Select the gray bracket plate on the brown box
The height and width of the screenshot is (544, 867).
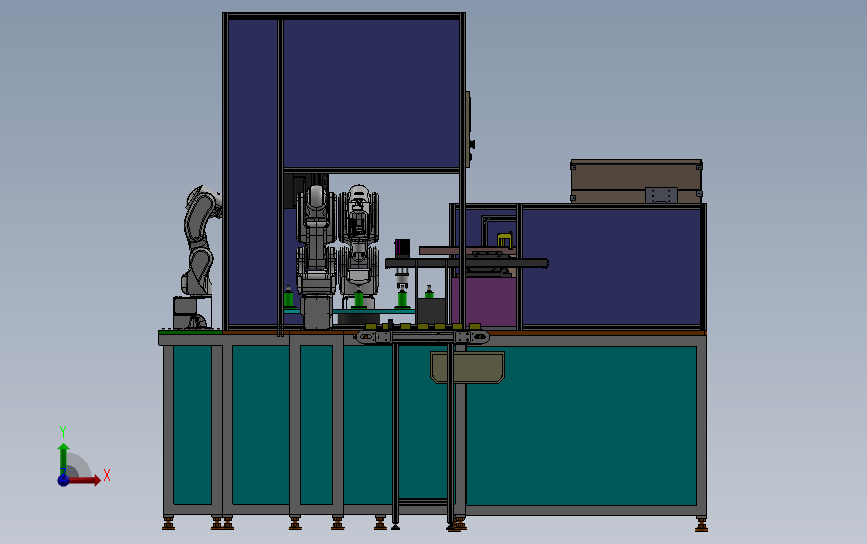click(661, 195)
